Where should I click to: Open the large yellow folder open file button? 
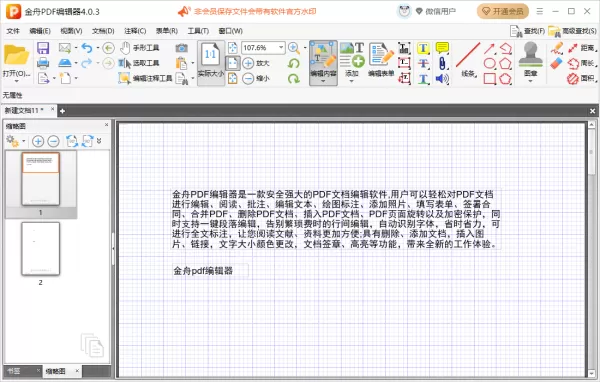point(16,56)
